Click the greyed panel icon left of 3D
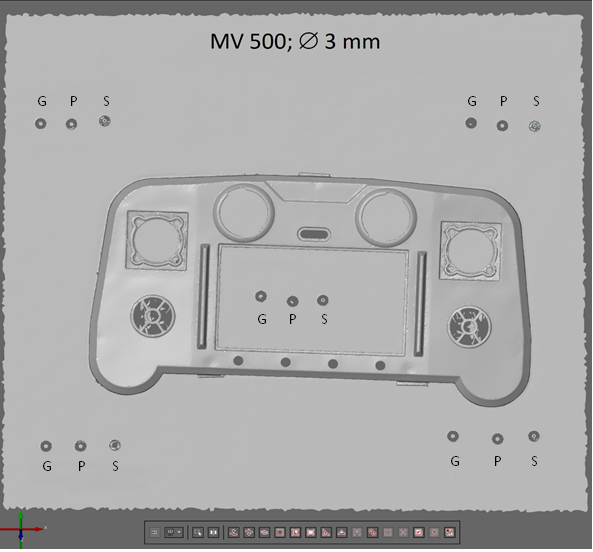The width and height of the screenshot is (593, 552). click(x=154, y=532)
